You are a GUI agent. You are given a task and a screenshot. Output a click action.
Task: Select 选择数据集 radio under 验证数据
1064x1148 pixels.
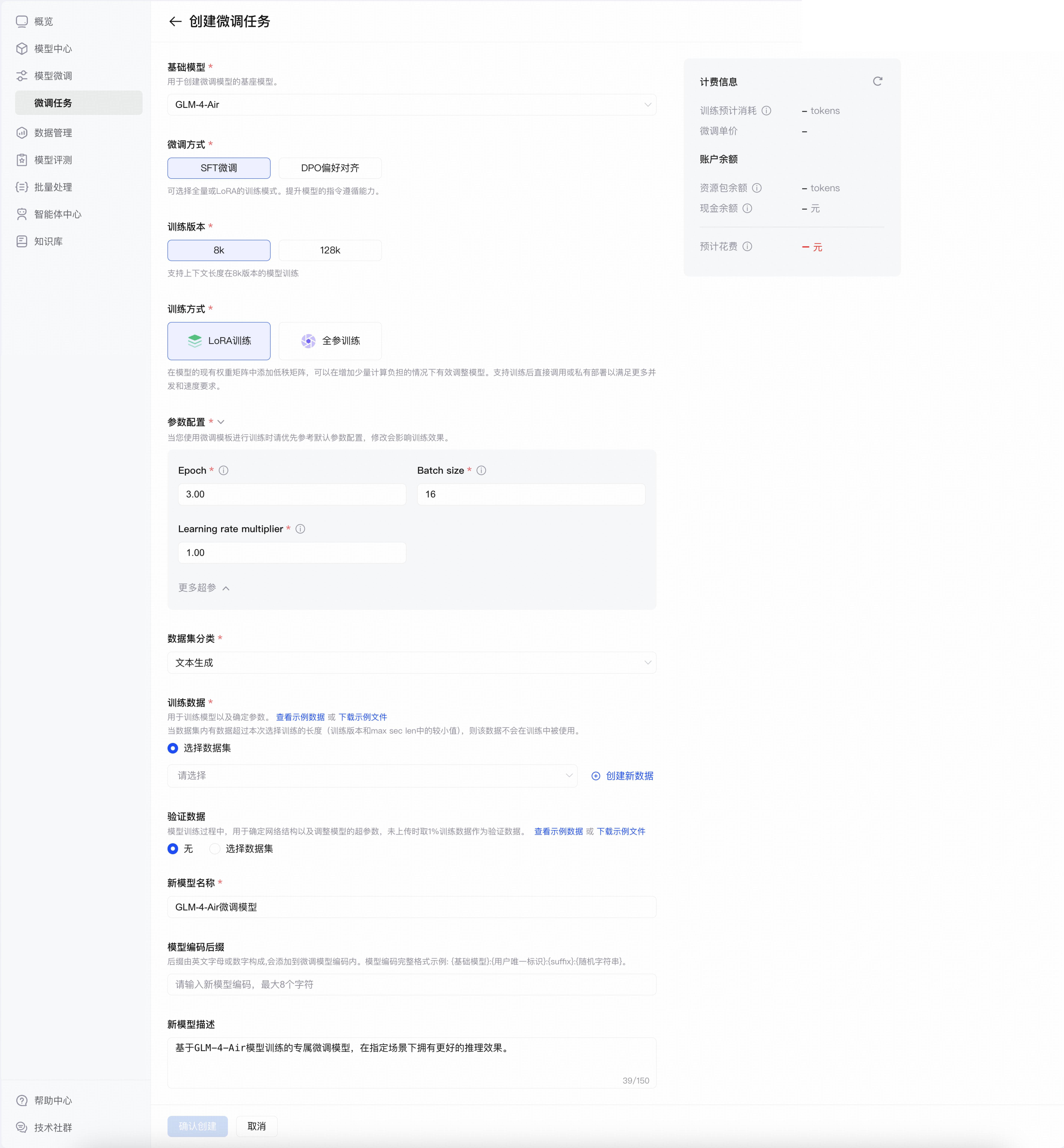coord(215,849)
